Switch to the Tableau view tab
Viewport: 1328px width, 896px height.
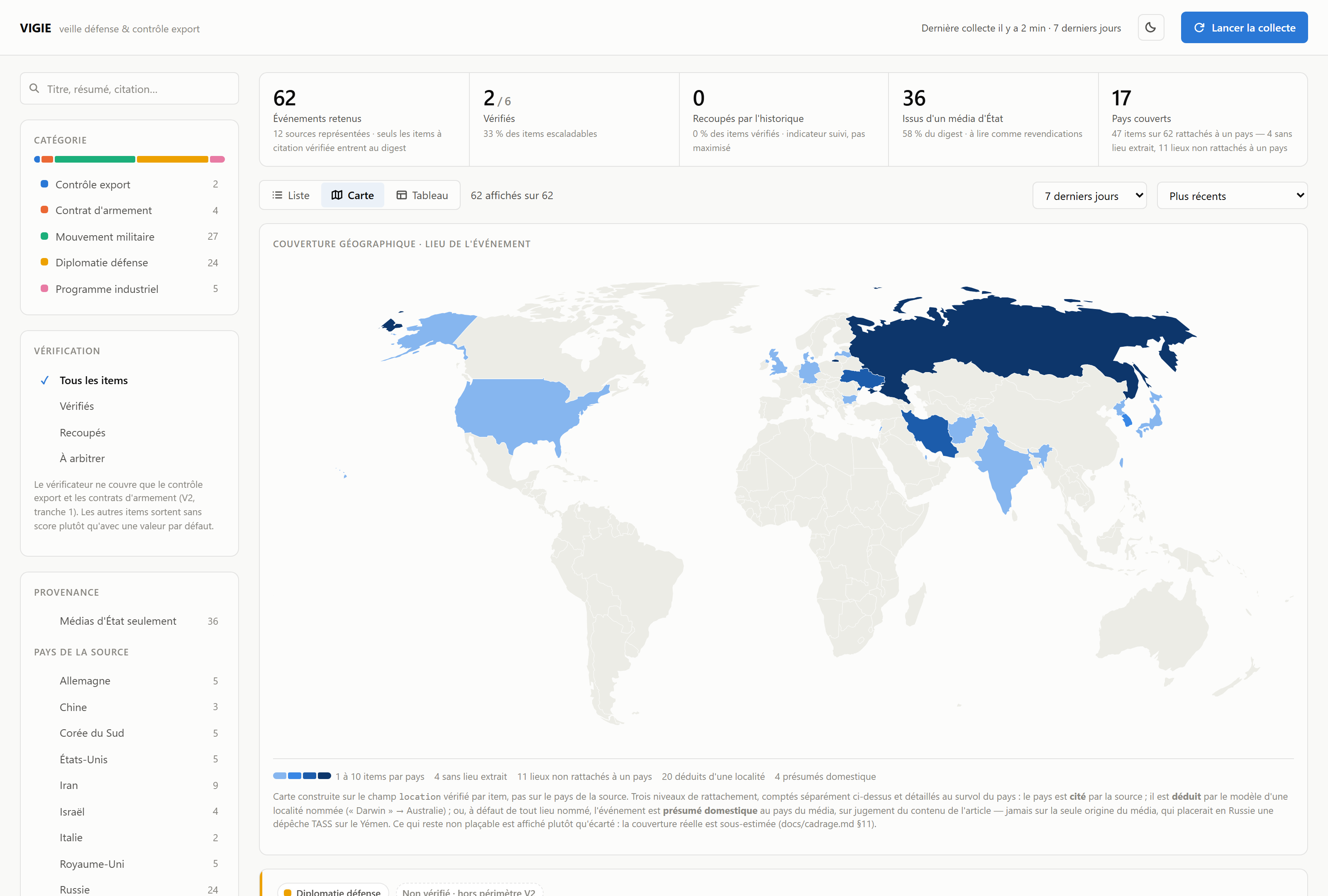coord(422,195)
